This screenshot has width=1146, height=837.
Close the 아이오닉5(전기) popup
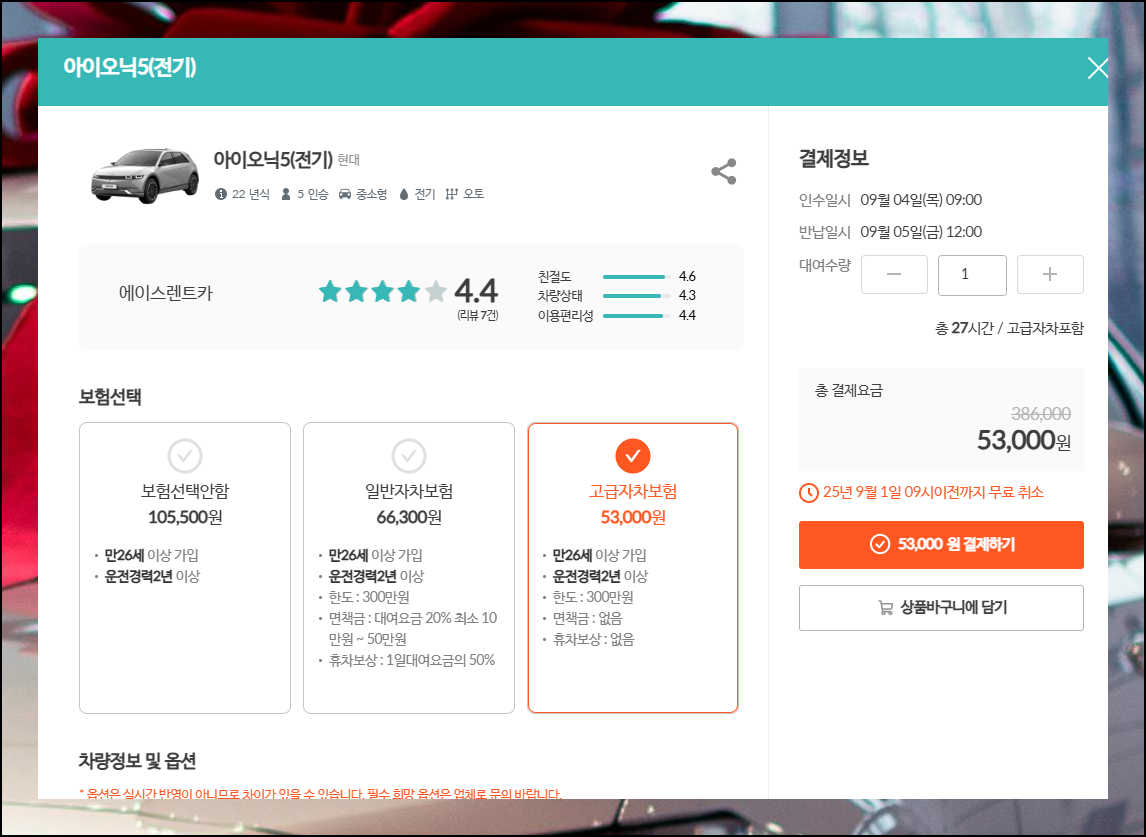click(x=1097, y=68)
